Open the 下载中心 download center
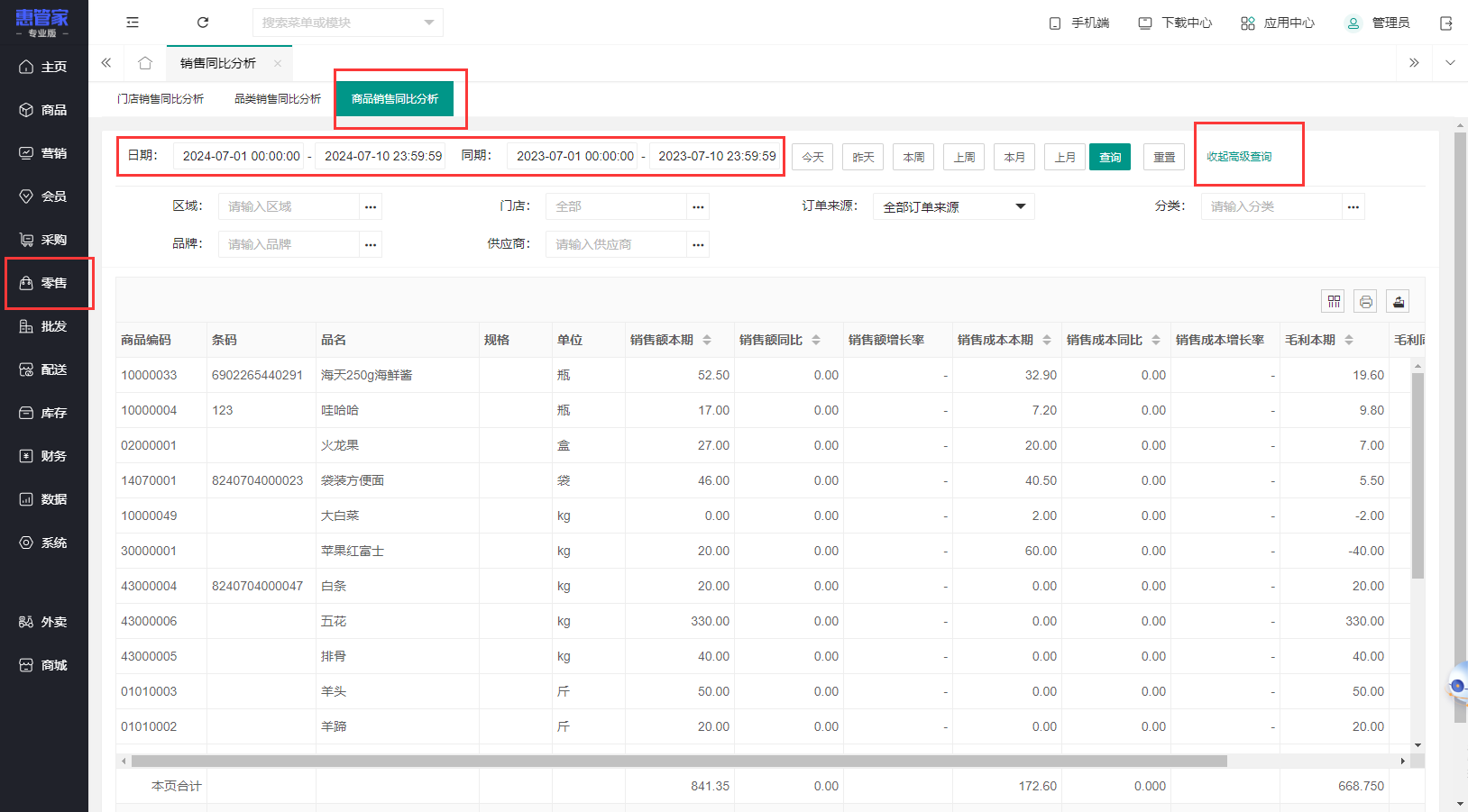 pyautogui.click(x=1175, y=23)
